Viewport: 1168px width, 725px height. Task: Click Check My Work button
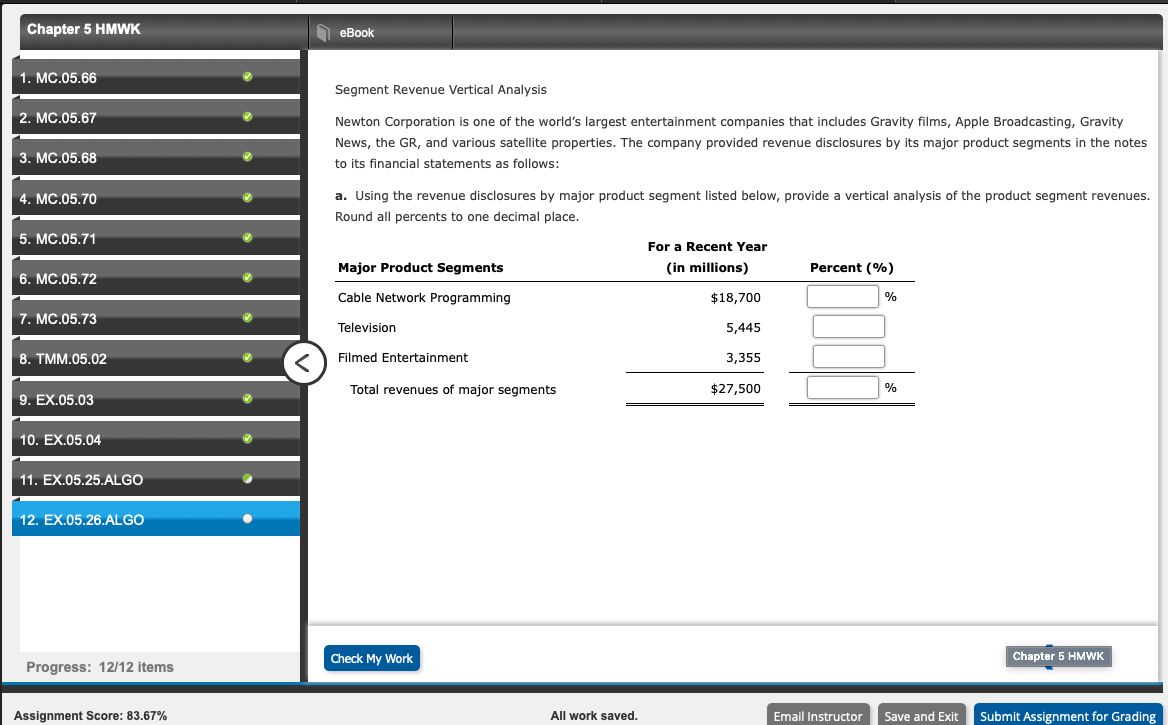click(372, 658)
